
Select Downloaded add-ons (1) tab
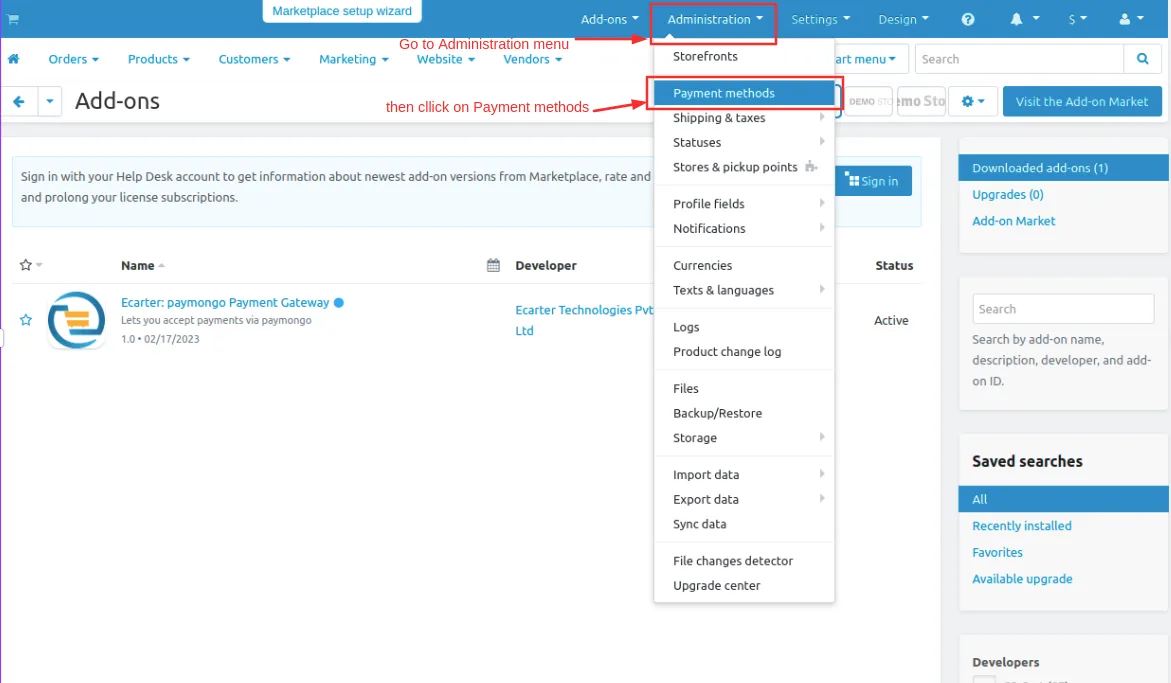[x=1063, y=168]
